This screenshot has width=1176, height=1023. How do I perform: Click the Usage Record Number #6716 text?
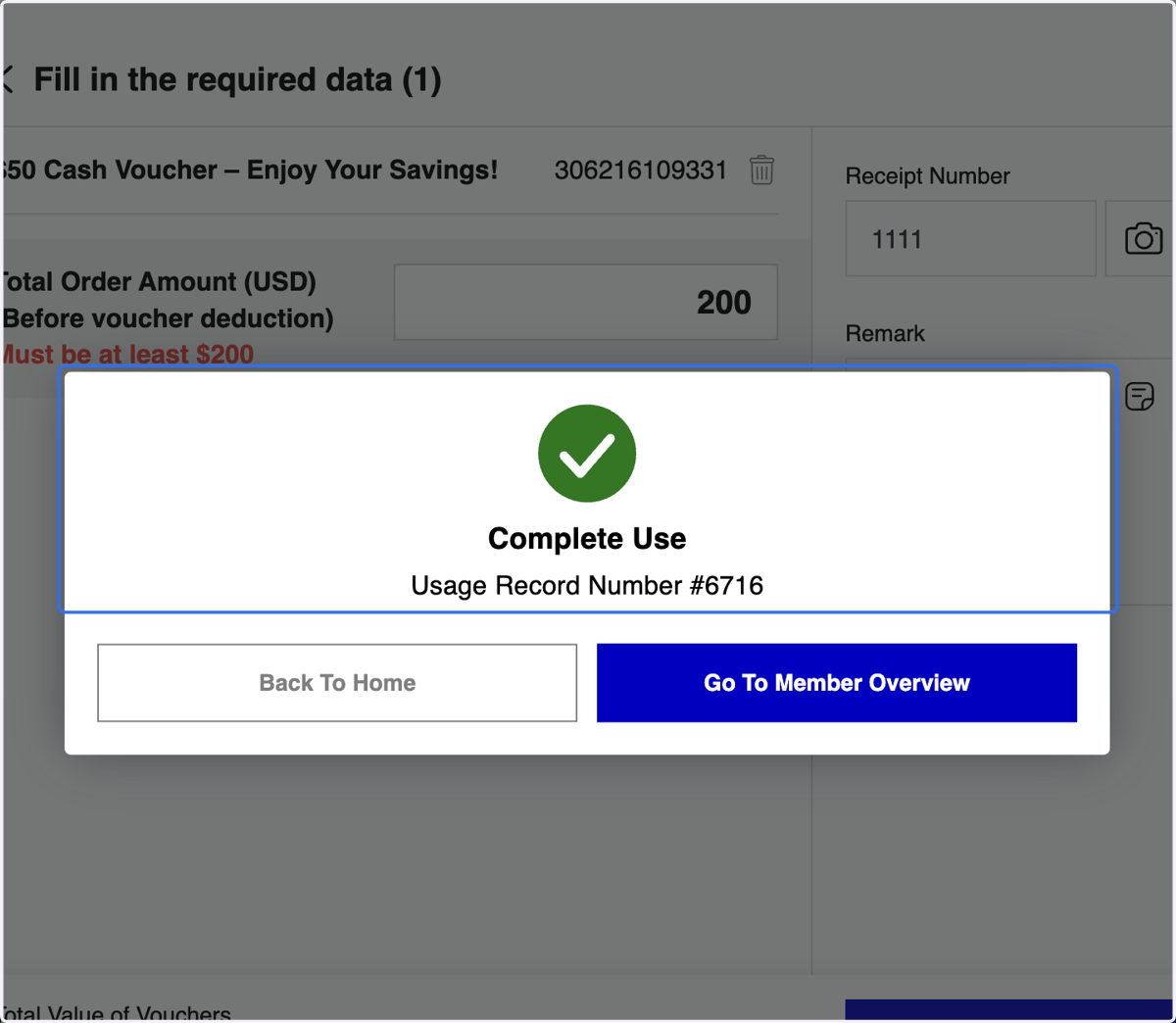pyautogui.click(x=587, y=586)
